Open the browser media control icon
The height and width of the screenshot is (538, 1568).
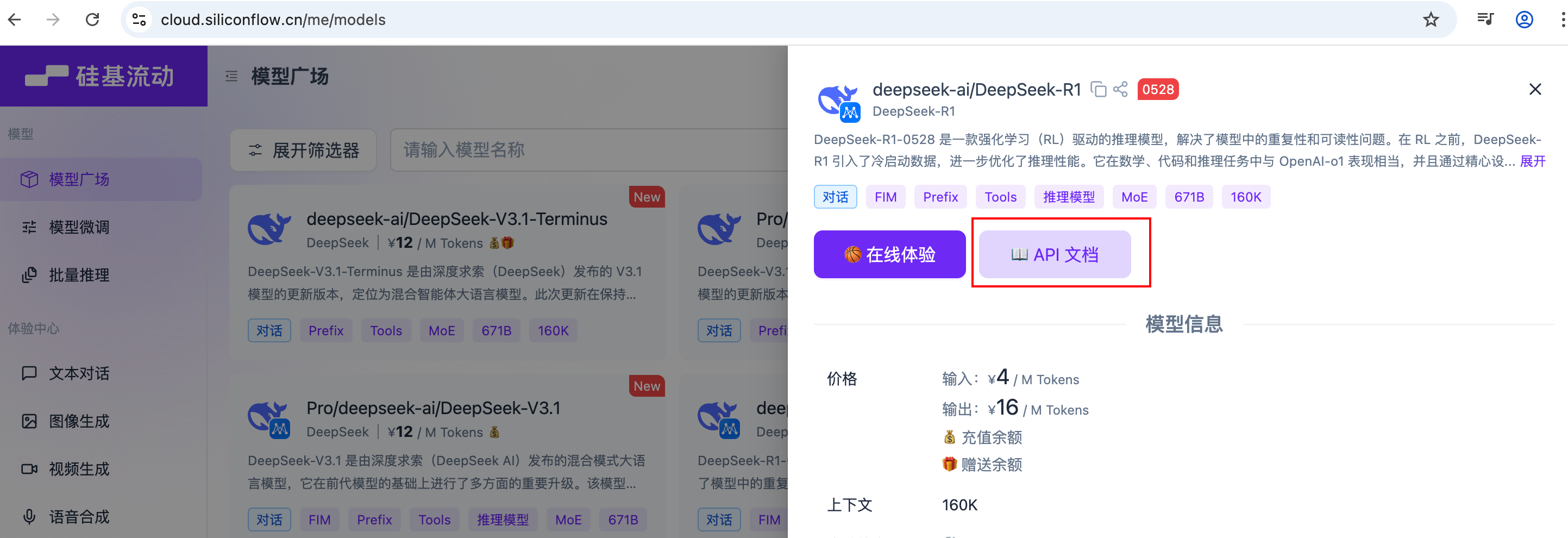coord(1485,20)
